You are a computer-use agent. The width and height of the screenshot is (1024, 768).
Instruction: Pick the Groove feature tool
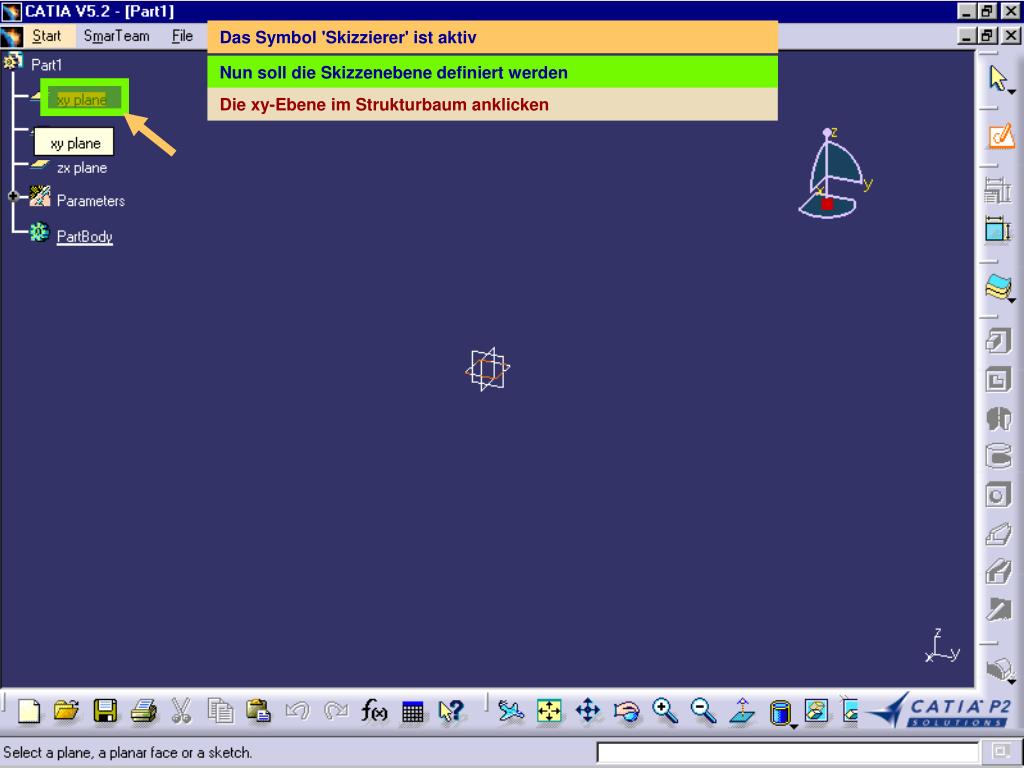coord(997,456)
